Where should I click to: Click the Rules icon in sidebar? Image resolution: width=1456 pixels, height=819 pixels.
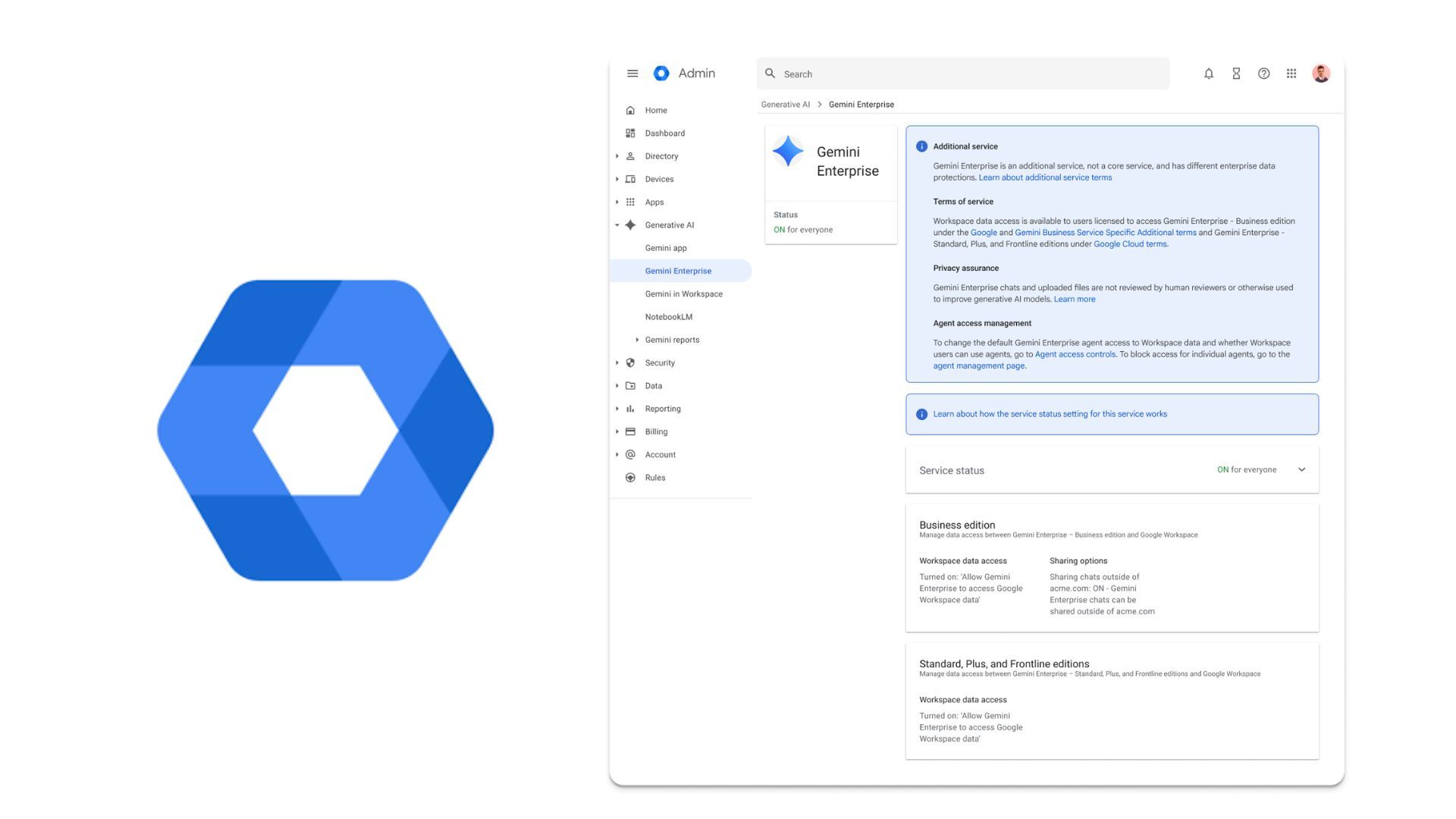(630, 478)
